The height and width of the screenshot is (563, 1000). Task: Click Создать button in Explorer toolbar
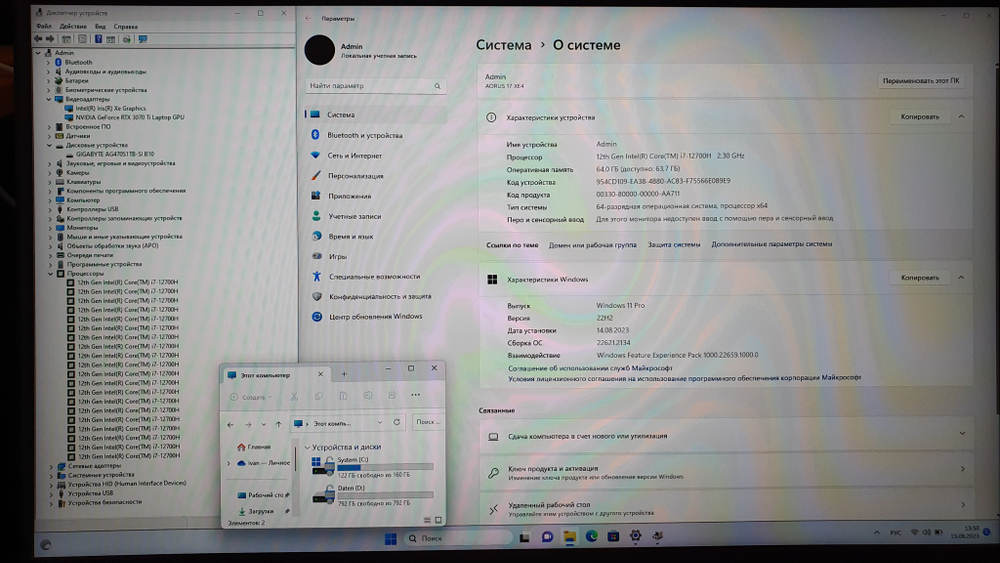(x=251, y=397)
